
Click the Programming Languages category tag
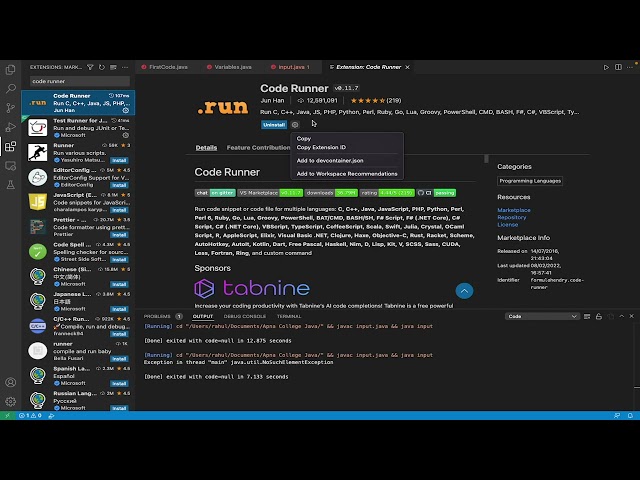(530, 181)
